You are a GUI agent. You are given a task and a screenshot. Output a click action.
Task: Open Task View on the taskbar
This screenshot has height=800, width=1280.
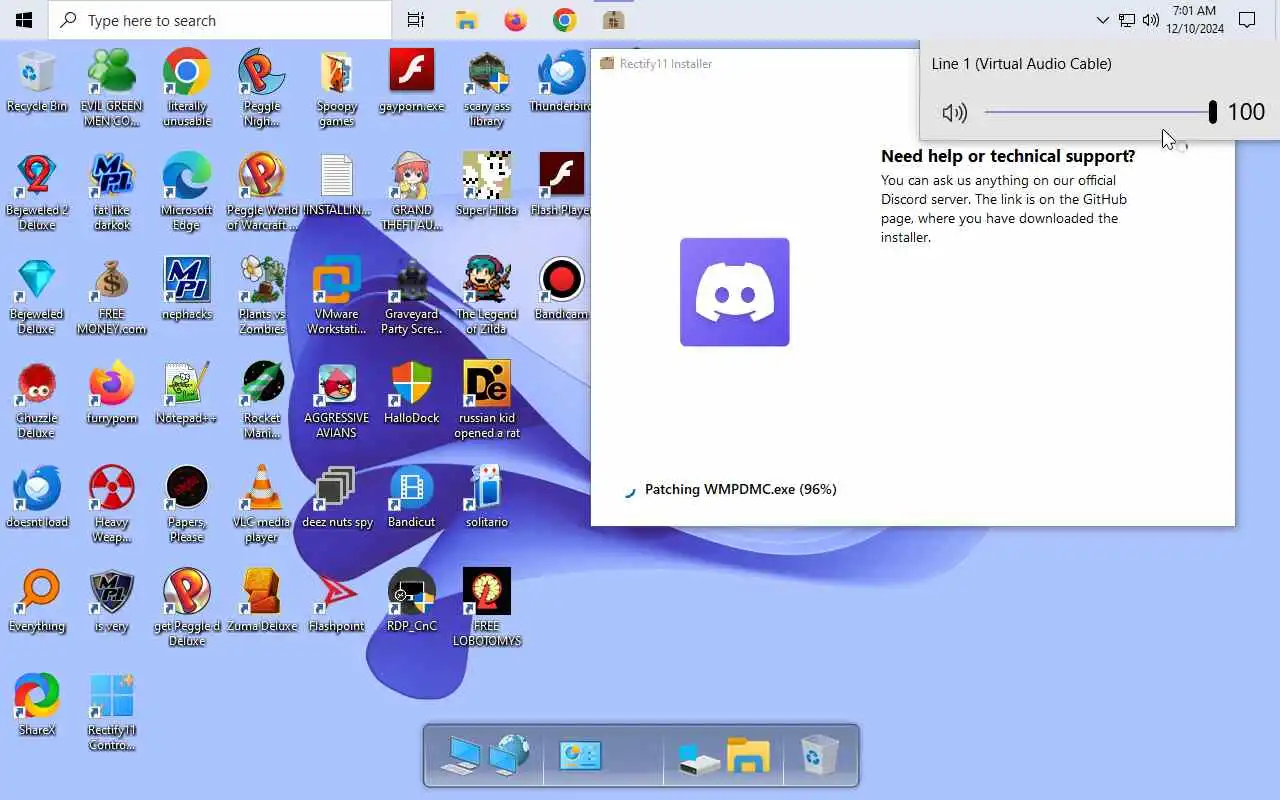click(x=416, y=20)
